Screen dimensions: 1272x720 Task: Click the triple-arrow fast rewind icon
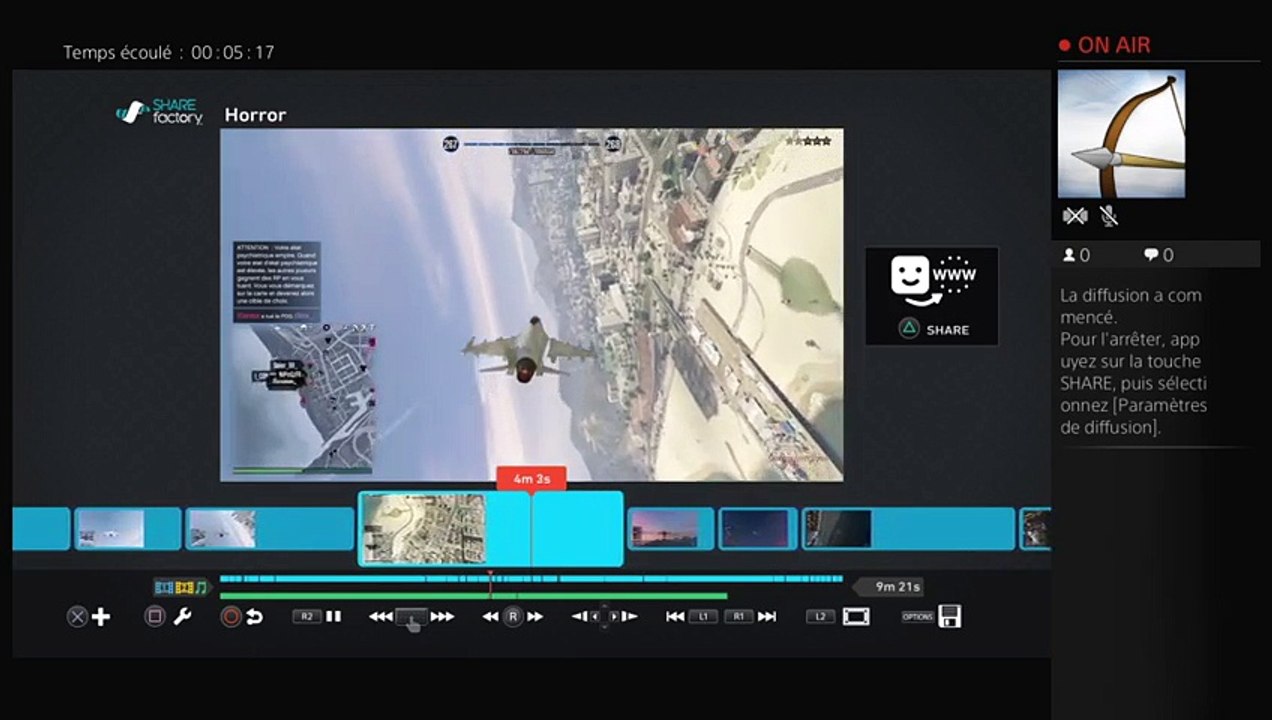coord(380,617)
